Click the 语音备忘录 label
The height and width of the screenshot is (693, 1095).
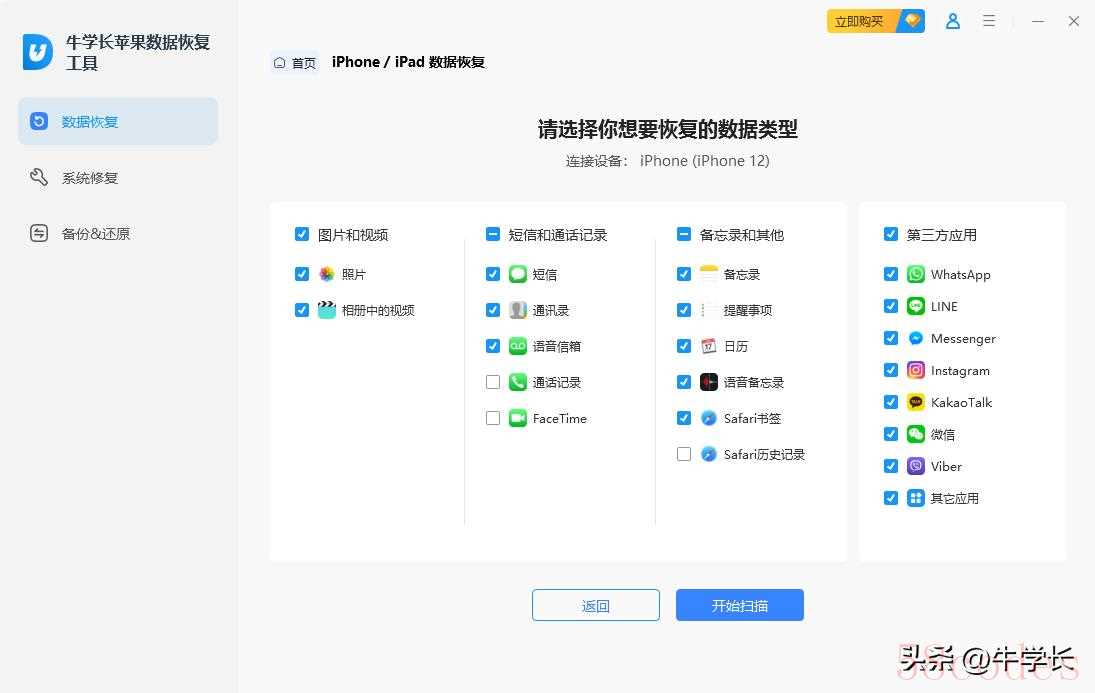coord(754,383)
